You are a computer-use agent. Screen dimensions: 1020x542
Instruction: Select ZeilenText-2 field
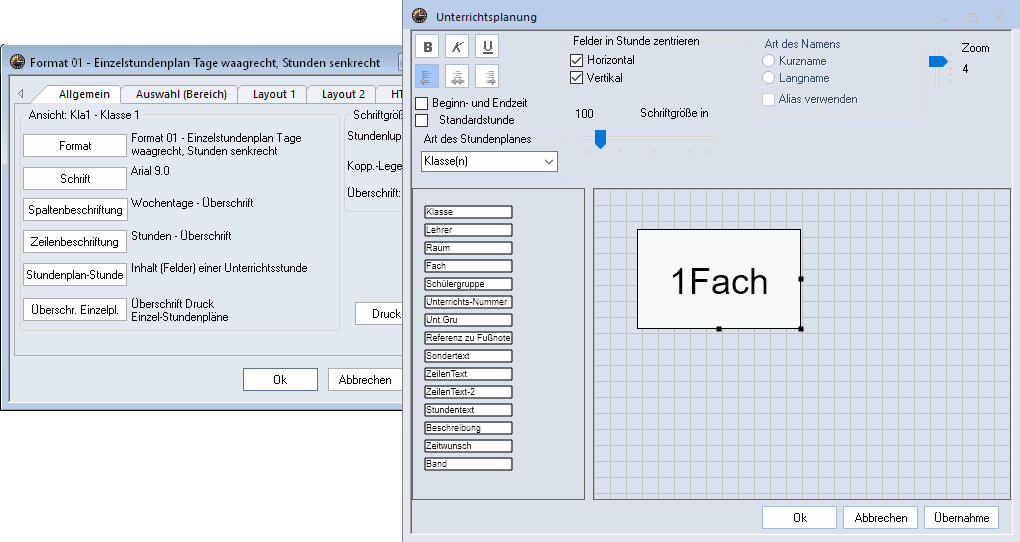coord(468,392)
